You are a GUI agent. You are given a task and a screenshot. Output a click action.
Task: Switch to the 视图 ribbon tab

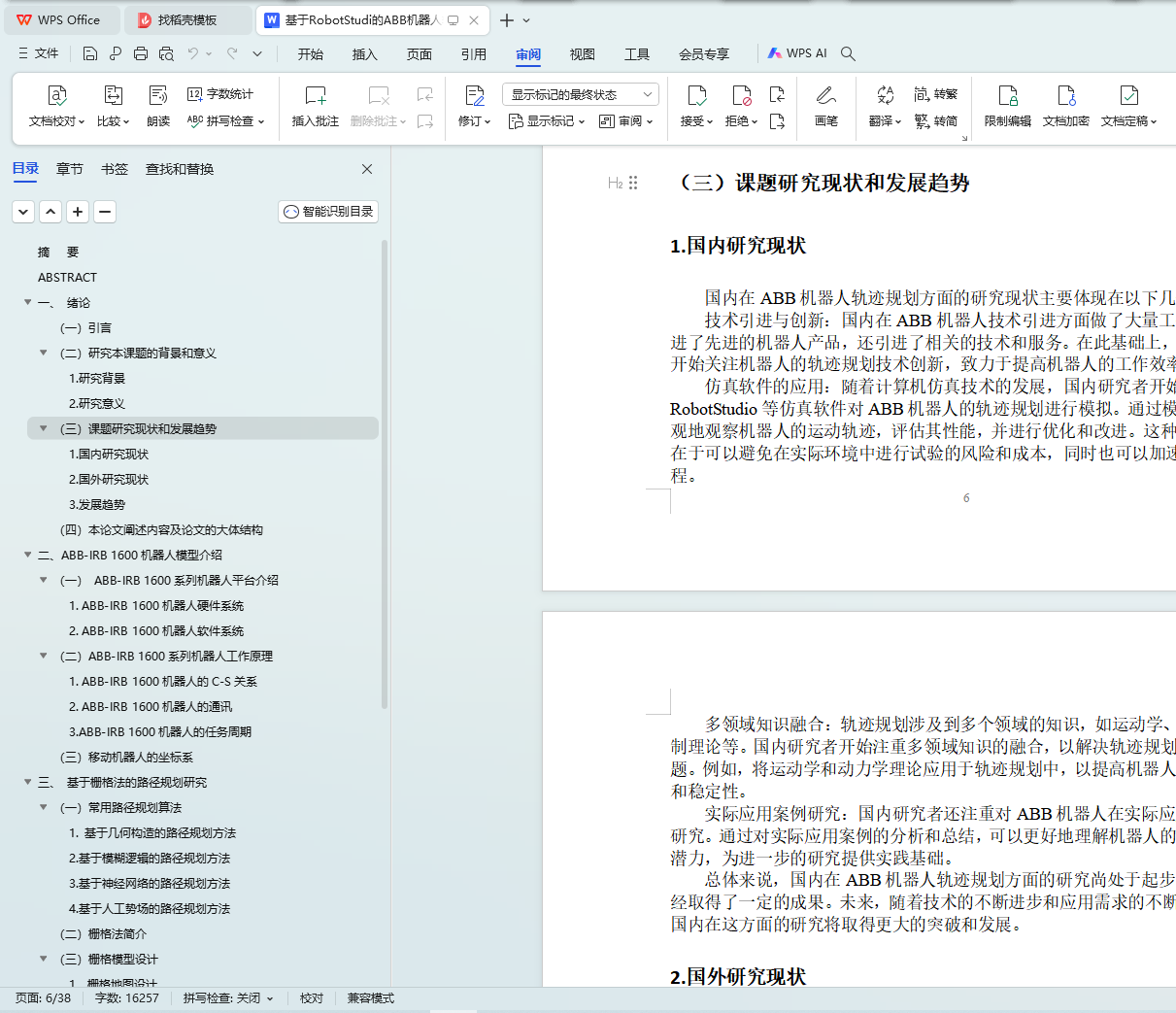583,54
